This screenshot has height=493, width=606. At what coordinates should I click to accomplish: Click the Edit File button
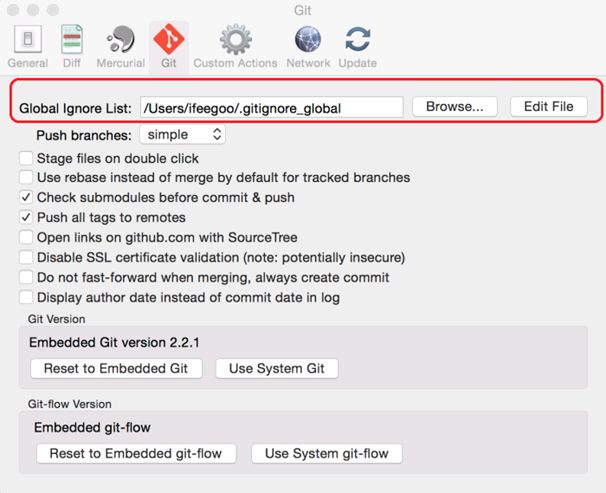(x=549, y=107)
